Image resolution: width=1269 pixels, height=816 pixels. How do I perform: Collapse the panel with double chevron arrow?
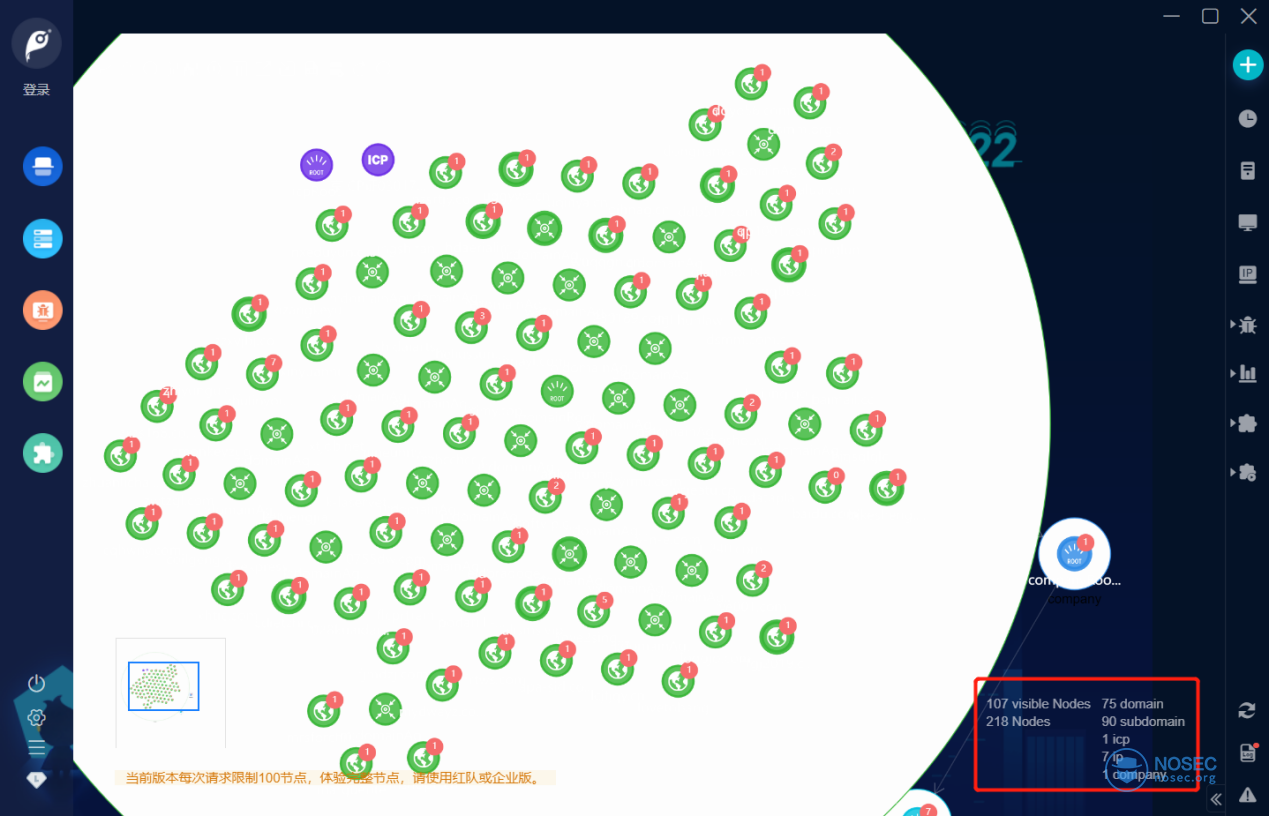[1216, 799]
